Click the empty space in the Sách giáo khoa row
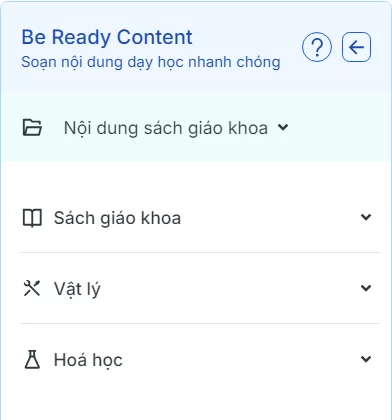 click(270, 218)
